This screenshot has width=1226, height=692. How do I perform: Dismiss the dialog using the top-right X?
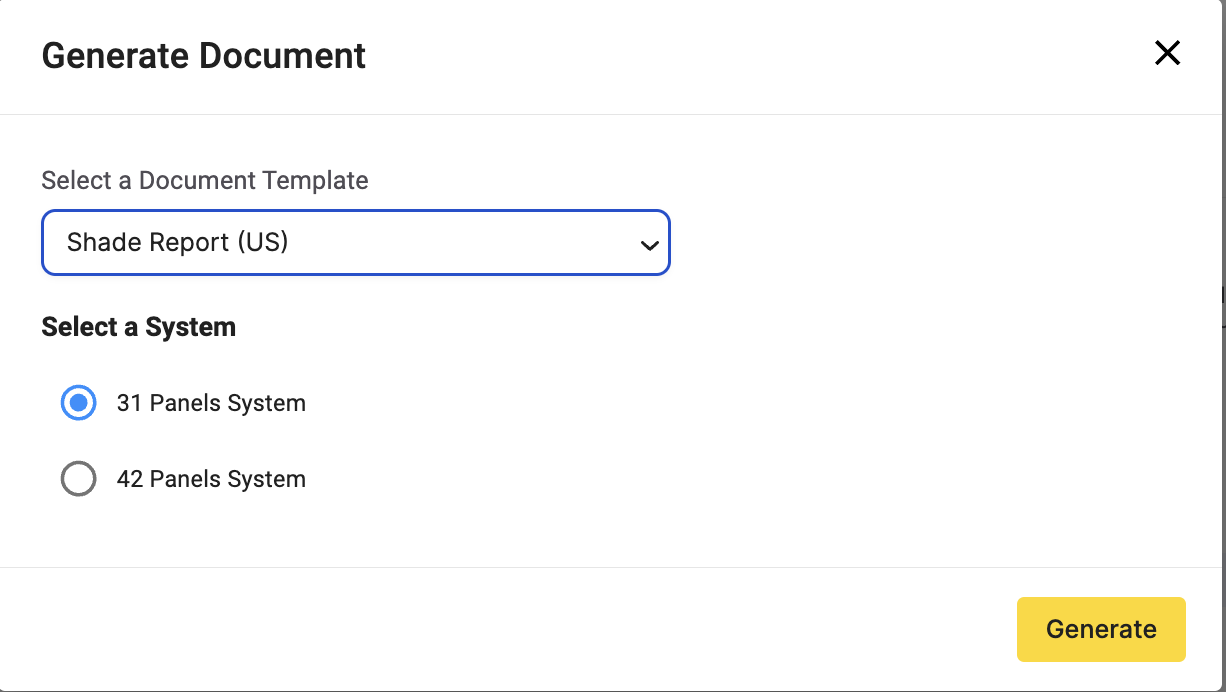1167,53
